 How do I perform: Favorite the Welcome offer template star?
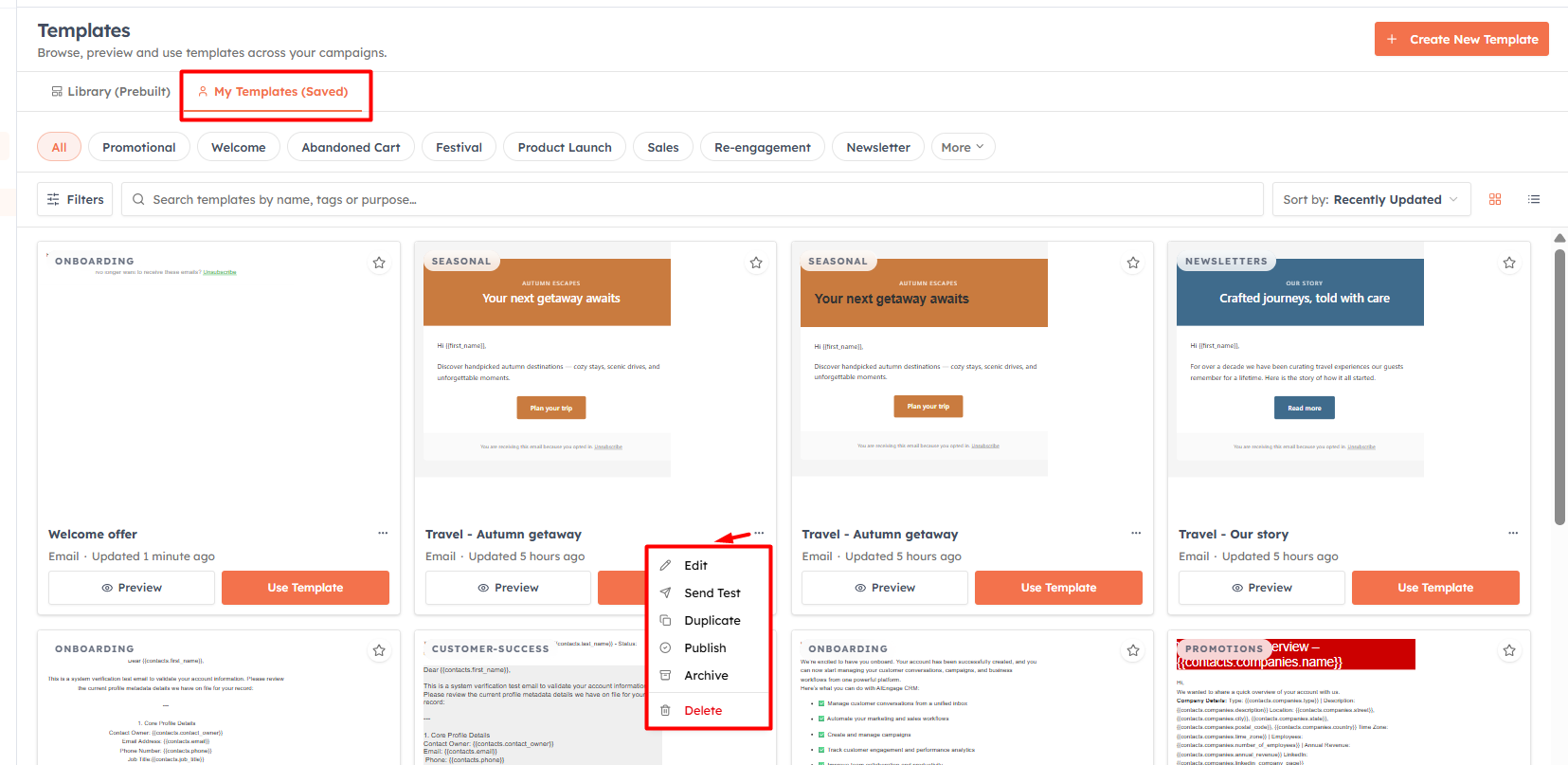[x=379, y=263]
